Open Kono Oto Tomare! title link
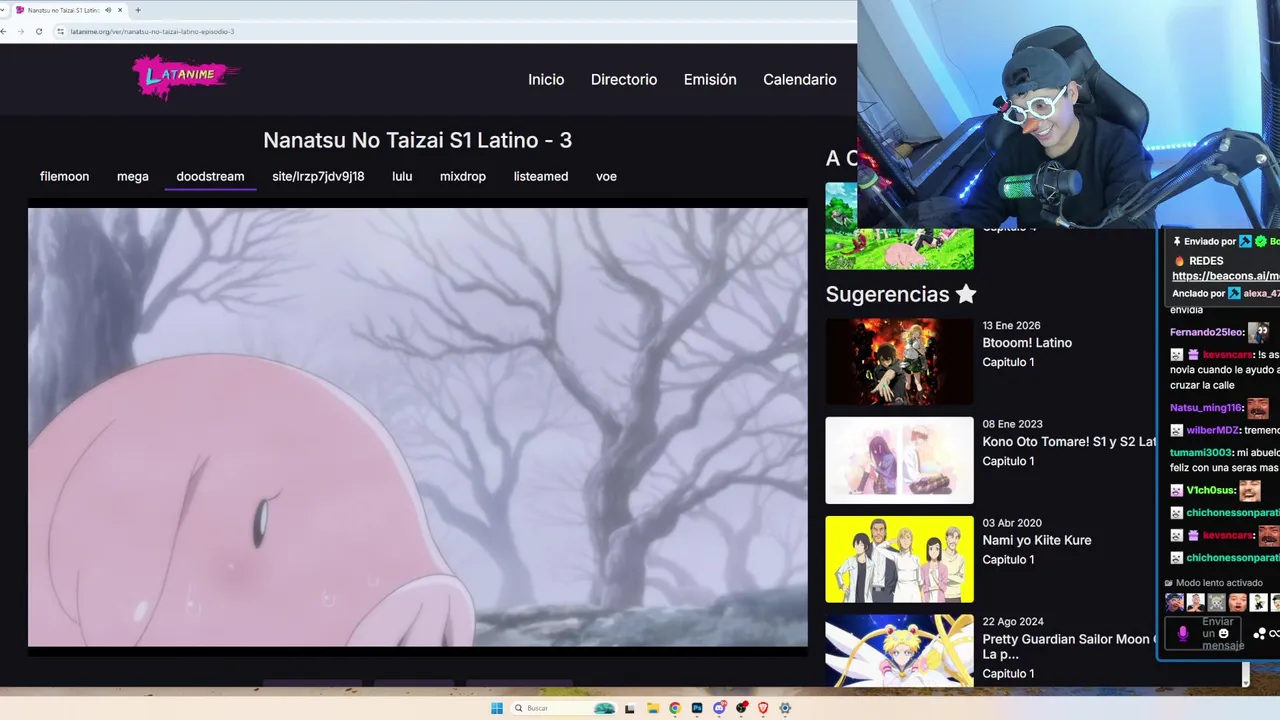The width and height of the screenshot is (1280, 720). tap(1068, 441)
